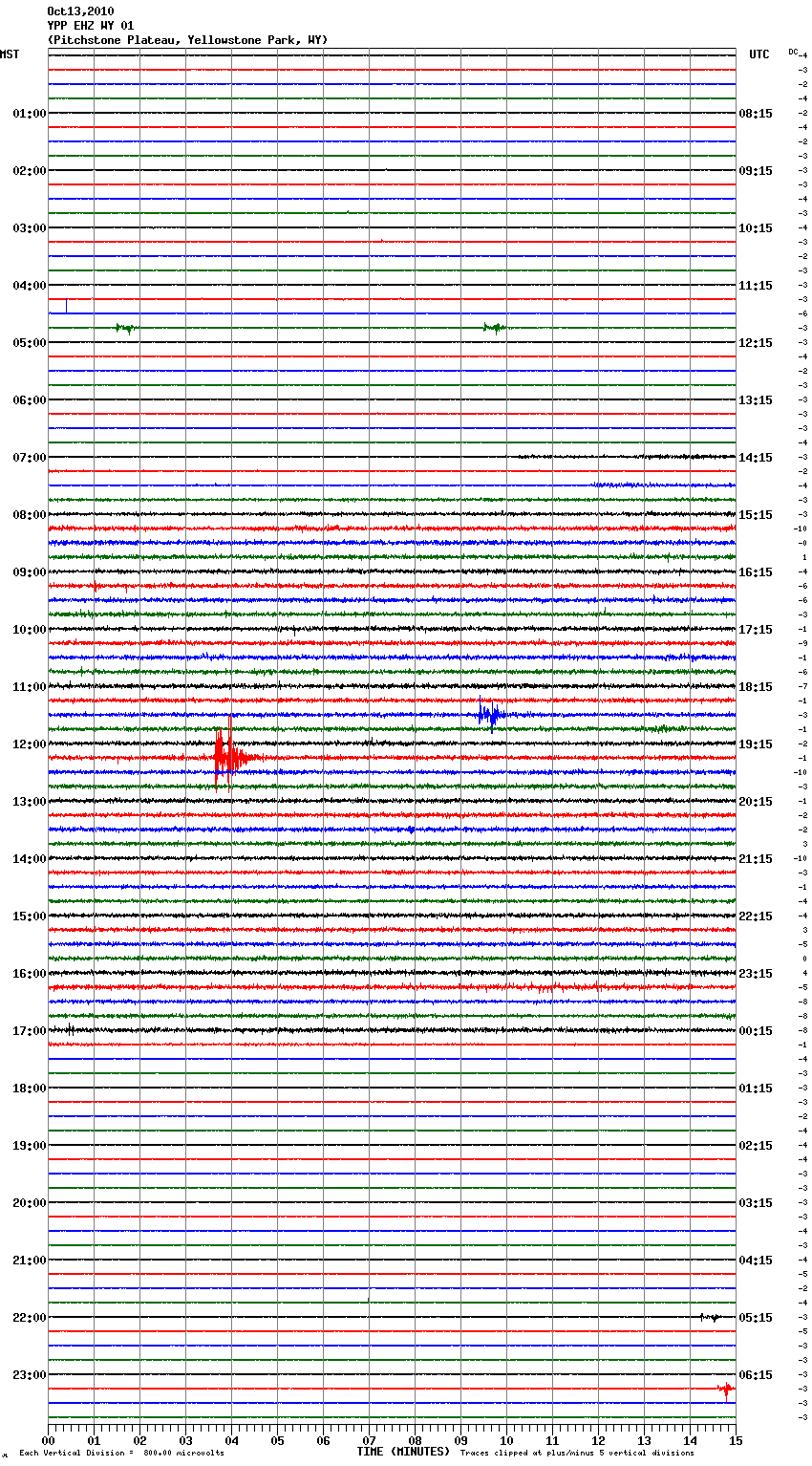Click the 19:15 UTC time label
Image resolution: width=812 pixels, height=1466 pixels.
(x=756, y=744)
